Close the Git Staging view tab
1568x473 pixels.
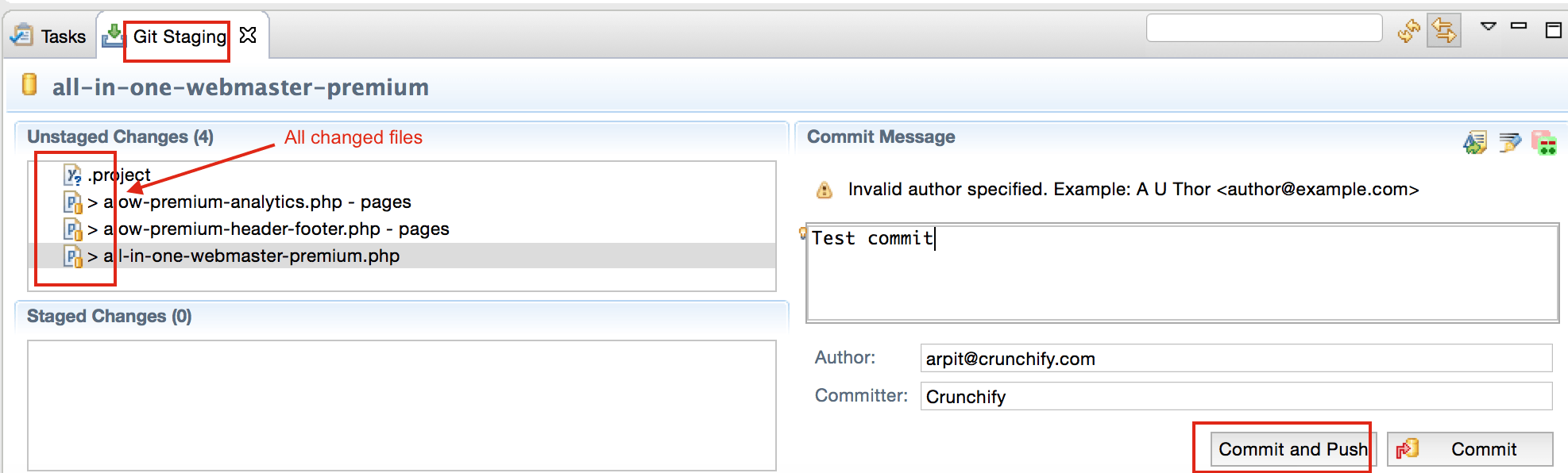click(x=248, y=36)
